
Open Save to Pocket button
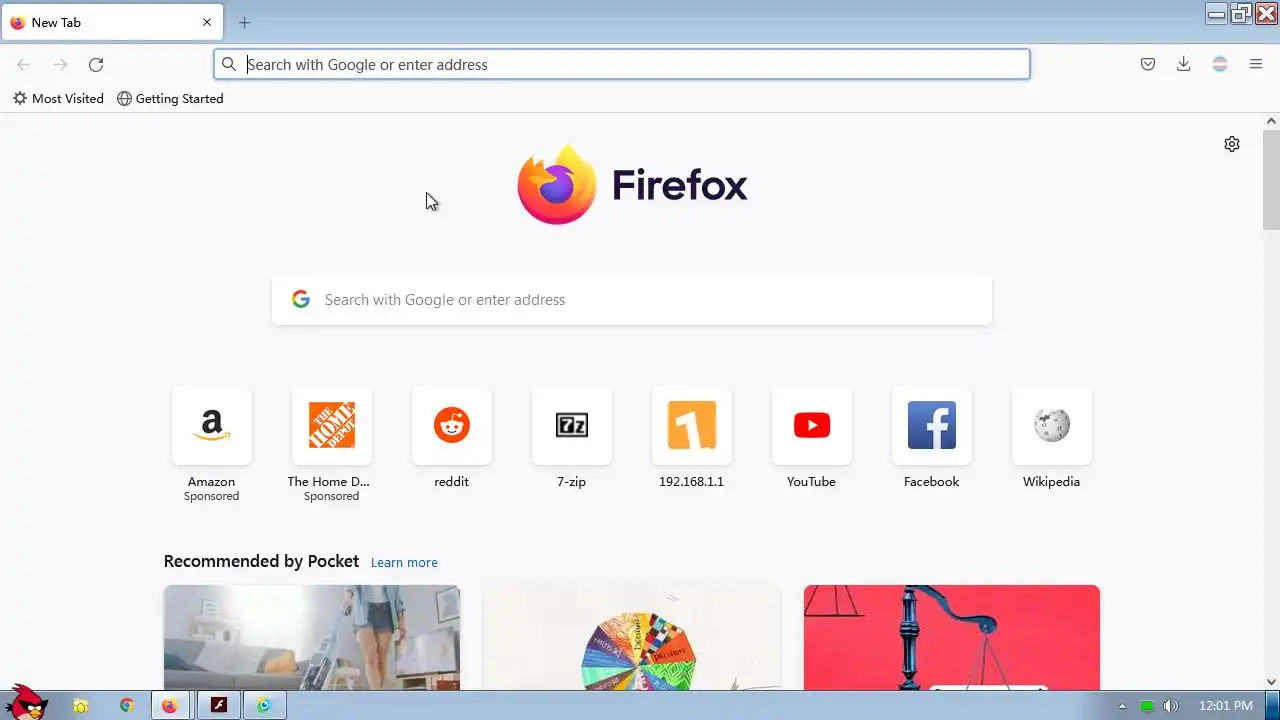[x=1148, y=64]
